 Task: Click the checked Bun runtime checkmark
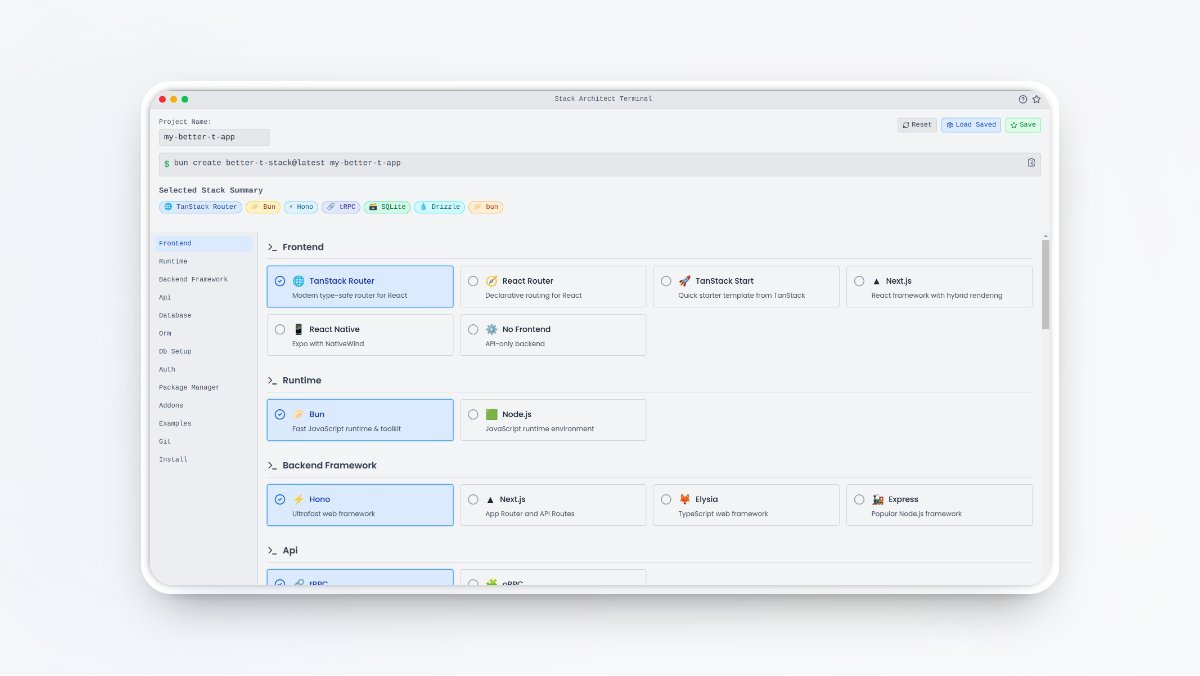coord(280,414)
